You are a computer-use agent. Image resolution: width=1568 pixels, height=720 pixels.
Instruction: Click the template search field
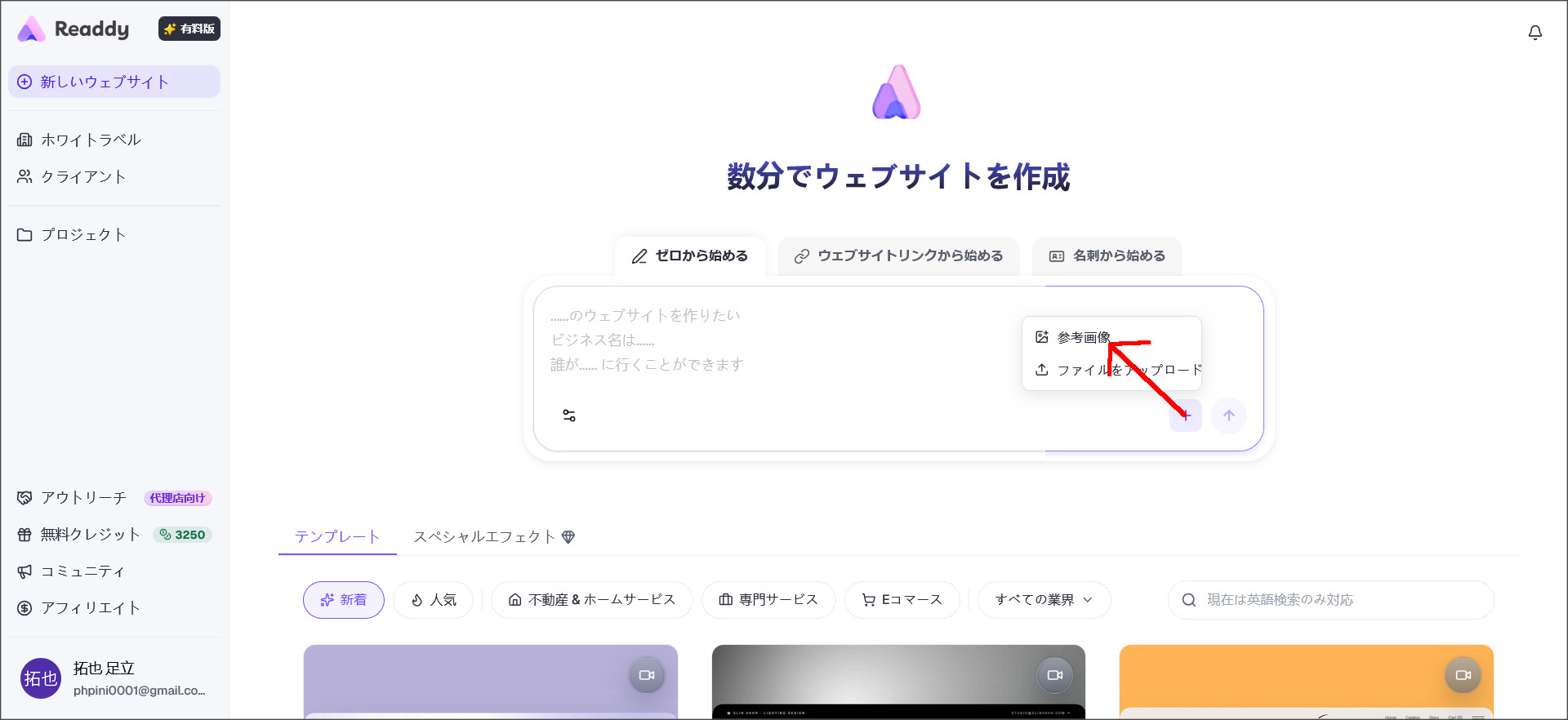pos(1331,600)
